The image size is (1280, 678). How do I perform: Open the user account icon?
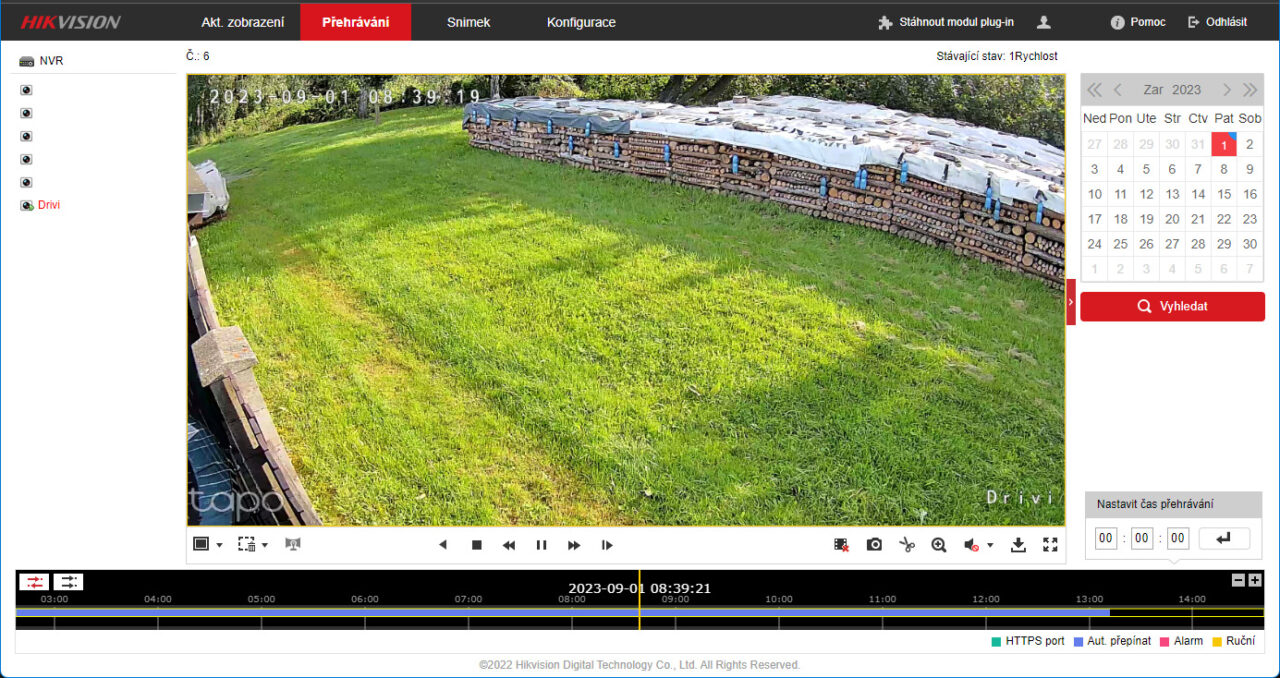[x=1044, y=22]
